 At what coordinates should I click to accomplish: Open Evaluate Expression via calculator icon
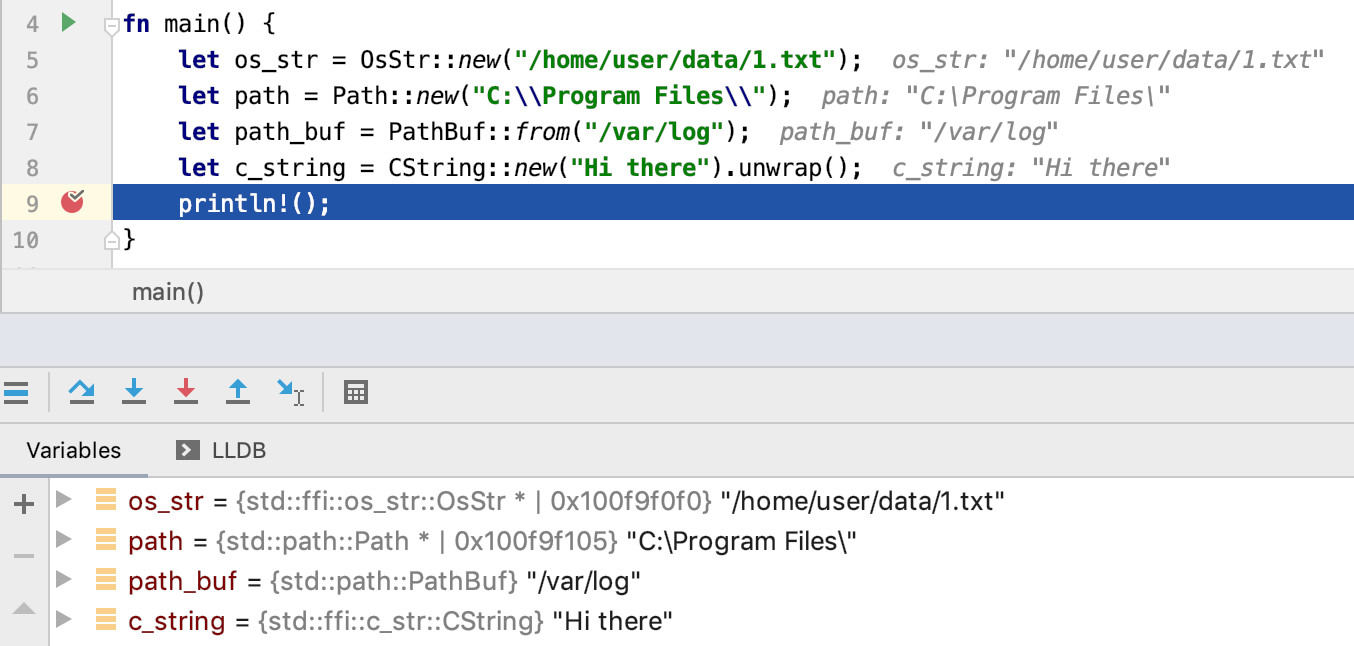click(x=355, y=392)
